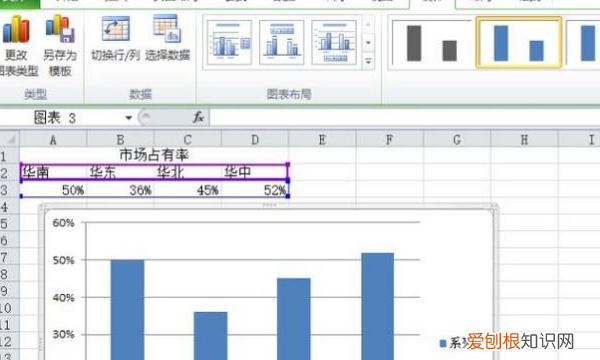
Task: Click into the formula bar
Action: (x=405, y=117)
